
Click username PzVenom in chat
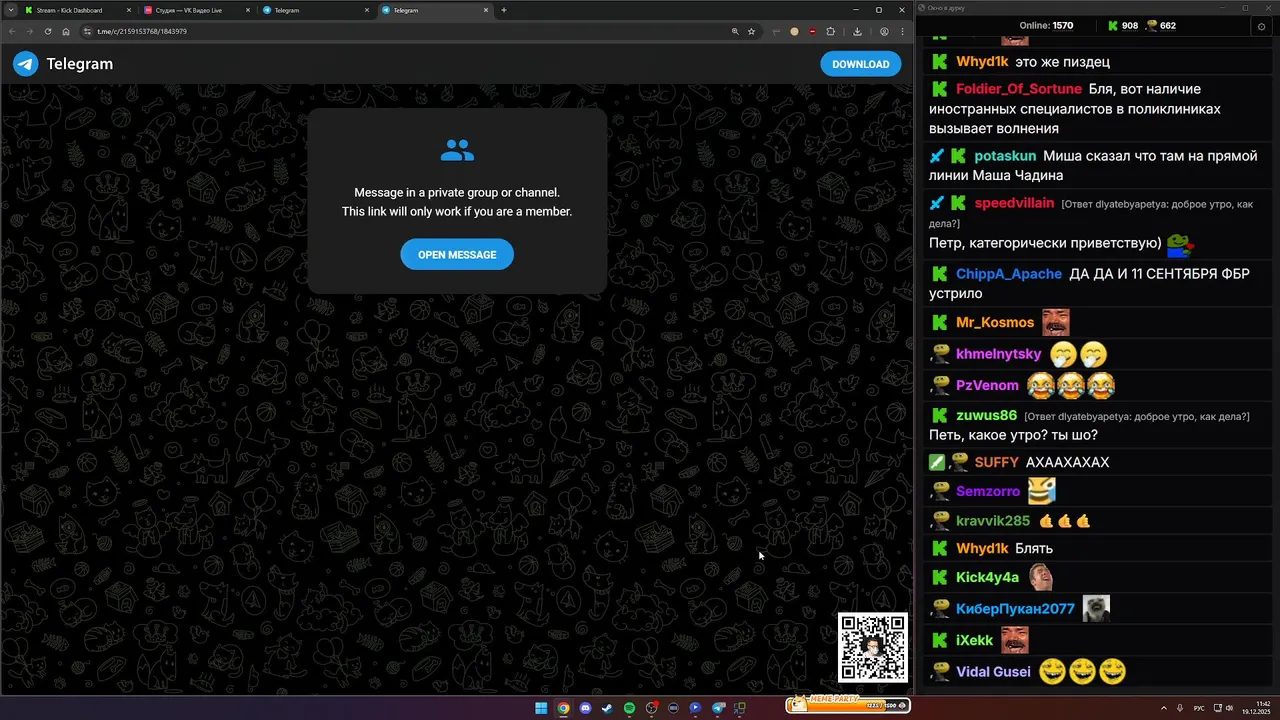click(987, 385)
